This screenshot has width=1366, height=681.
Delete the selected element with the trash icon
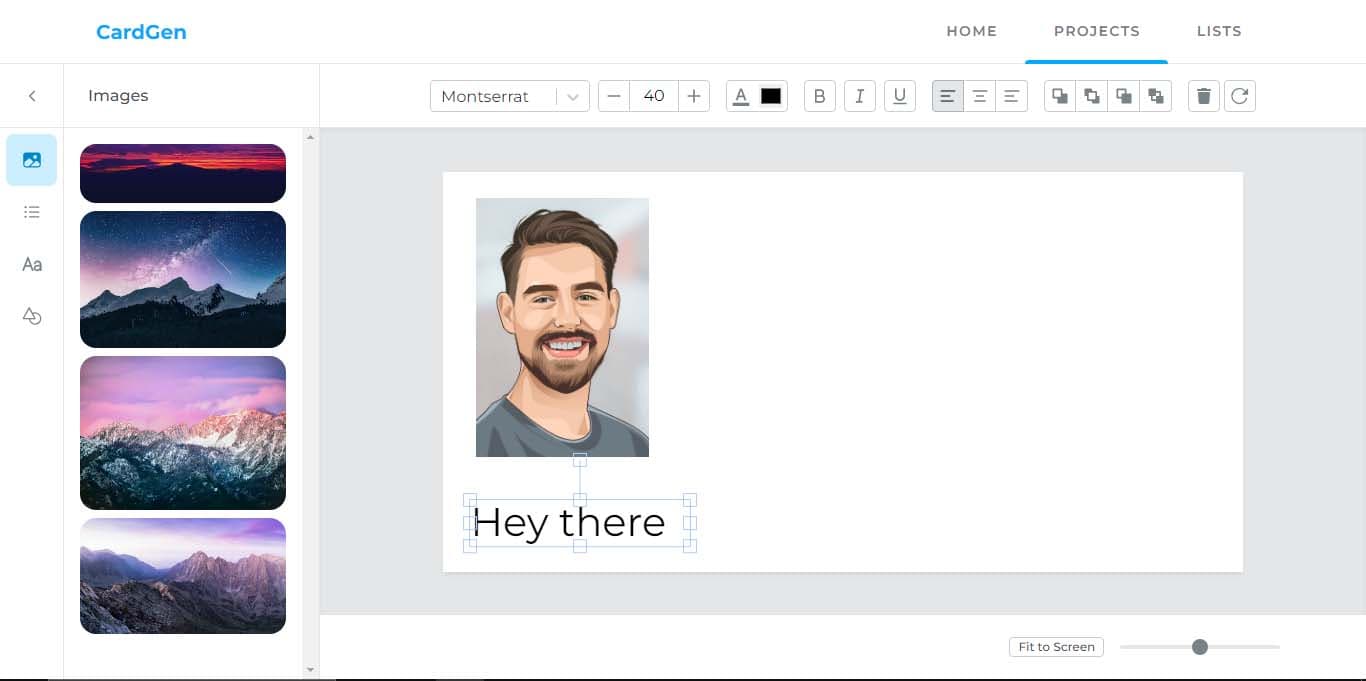[1204, 96]
